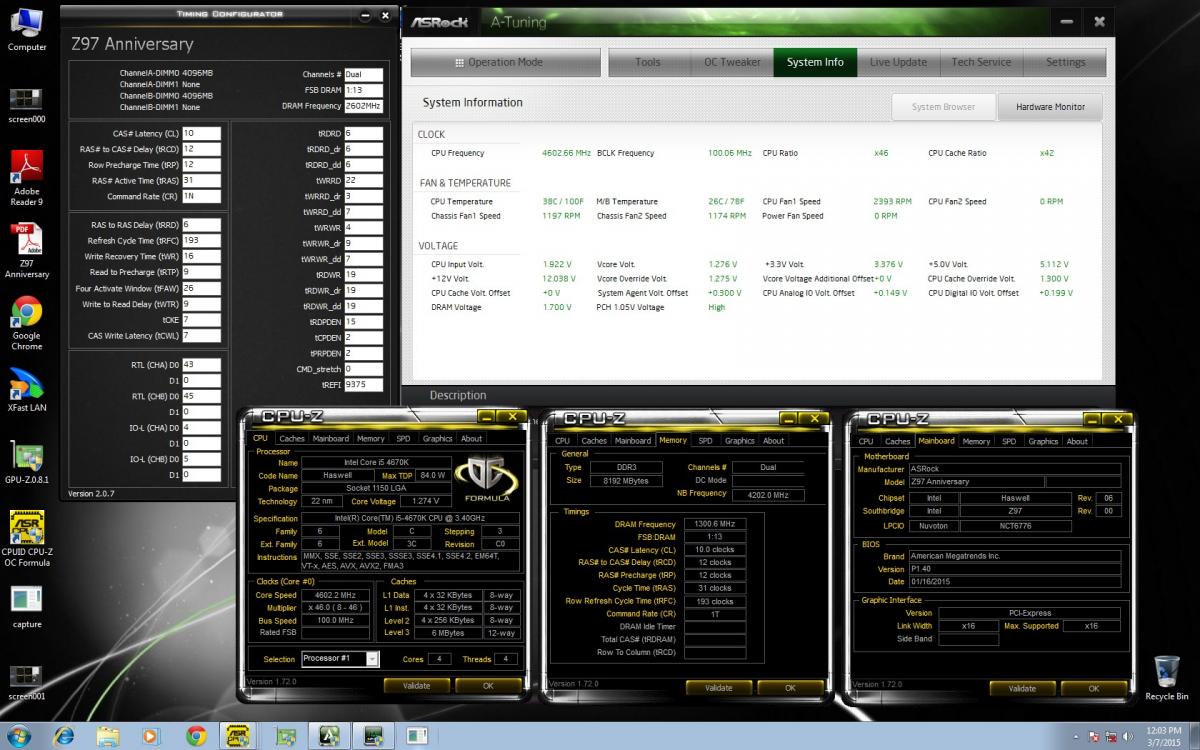Open the CPU tab in the CPU-Z Mainboard window
Image resolution: width=1200 pixels, height=750 pixels.
click(x=866, y=441)
